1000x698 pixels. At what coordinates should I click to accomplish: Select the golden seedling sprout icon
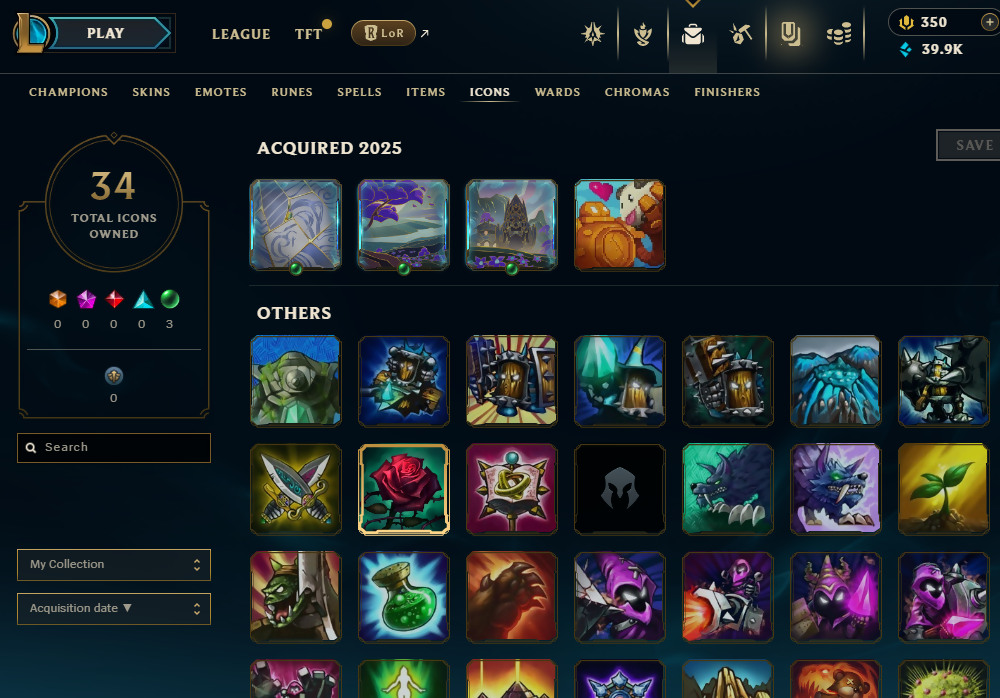[943, 489]
